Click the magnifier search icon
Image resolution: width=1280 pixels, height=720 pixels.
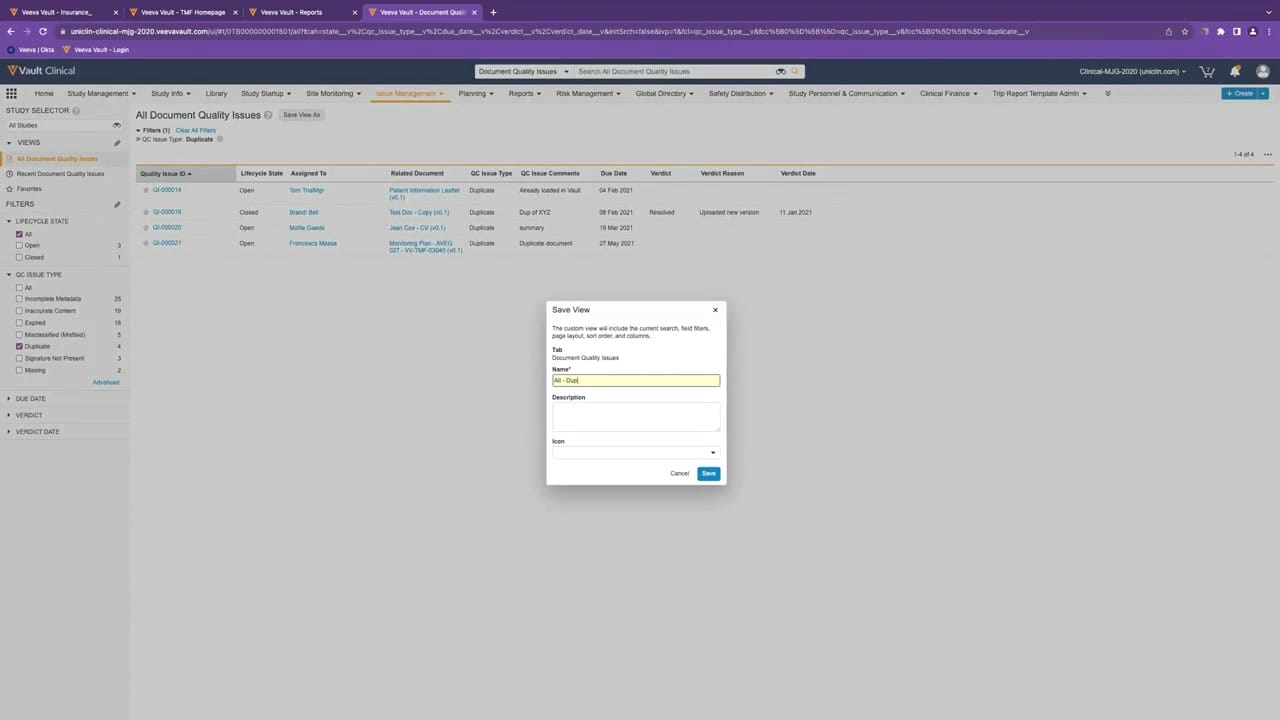point(796,72)
